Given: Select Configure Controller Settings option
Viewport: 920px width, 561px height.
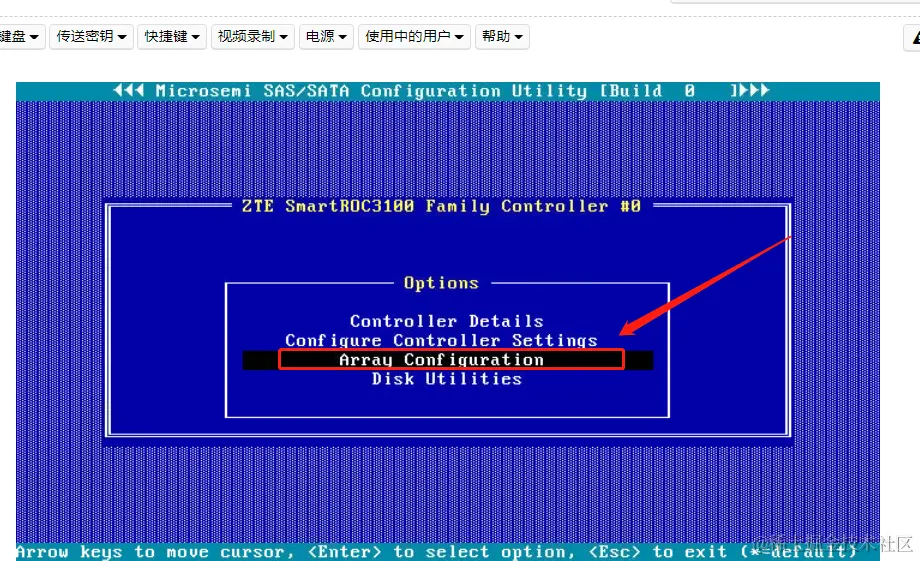Looking at the screenshot, I should 441,340.
